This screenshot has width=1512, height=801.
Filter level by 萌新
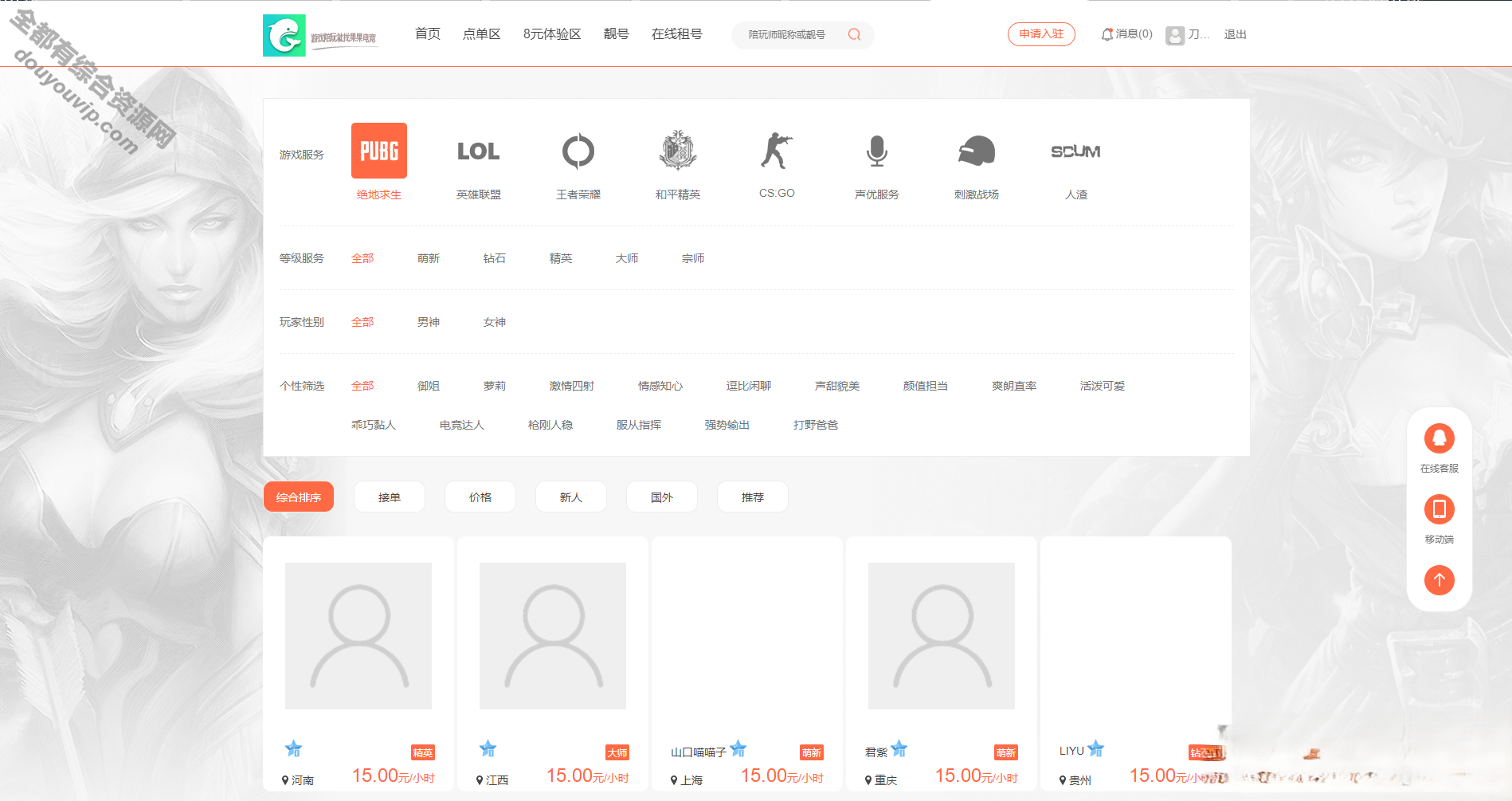point(429,258)
